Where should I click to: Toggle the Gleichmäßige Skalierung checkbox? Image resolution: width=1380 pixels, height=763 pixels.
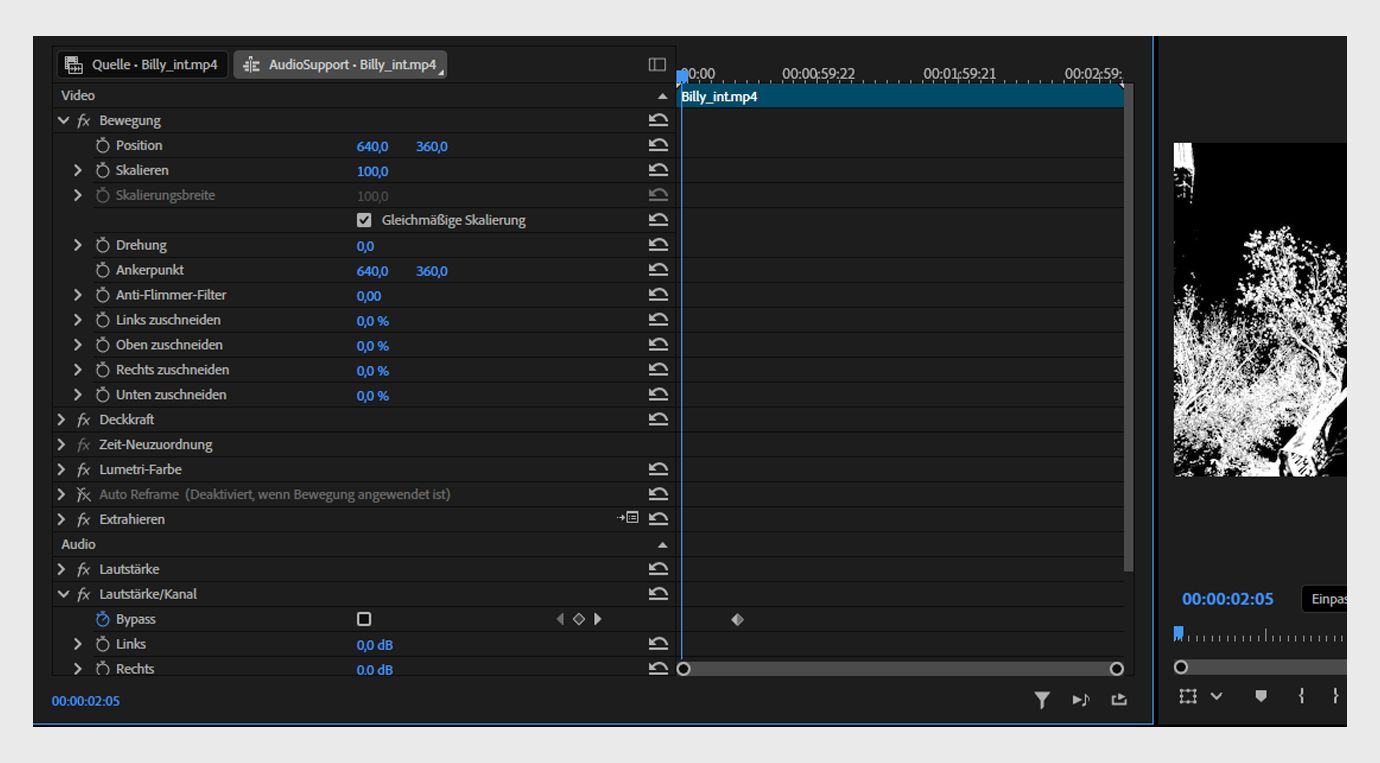(x=364, y=220)
